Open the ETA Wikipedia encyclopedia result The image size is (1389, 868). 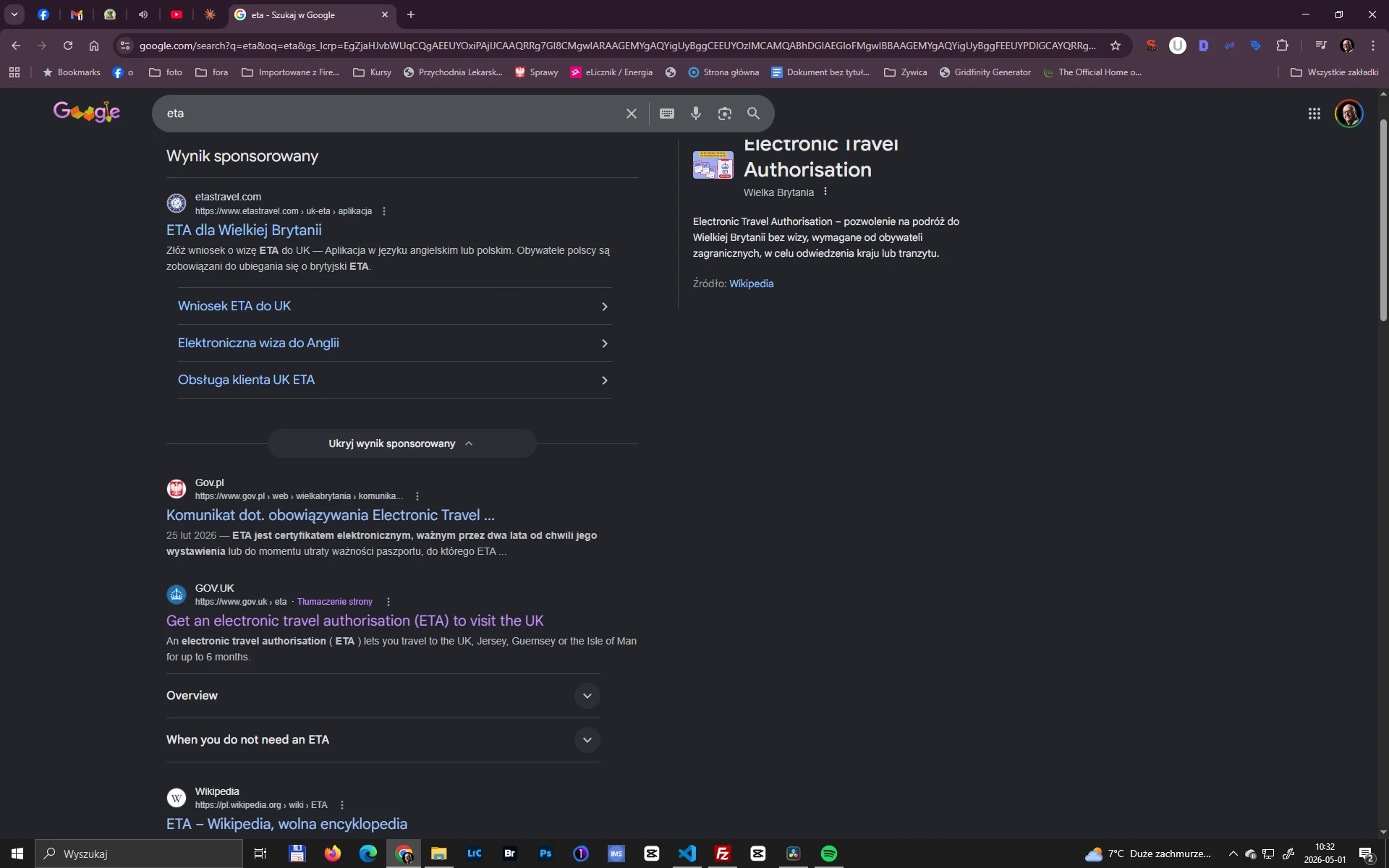(286, 824)
